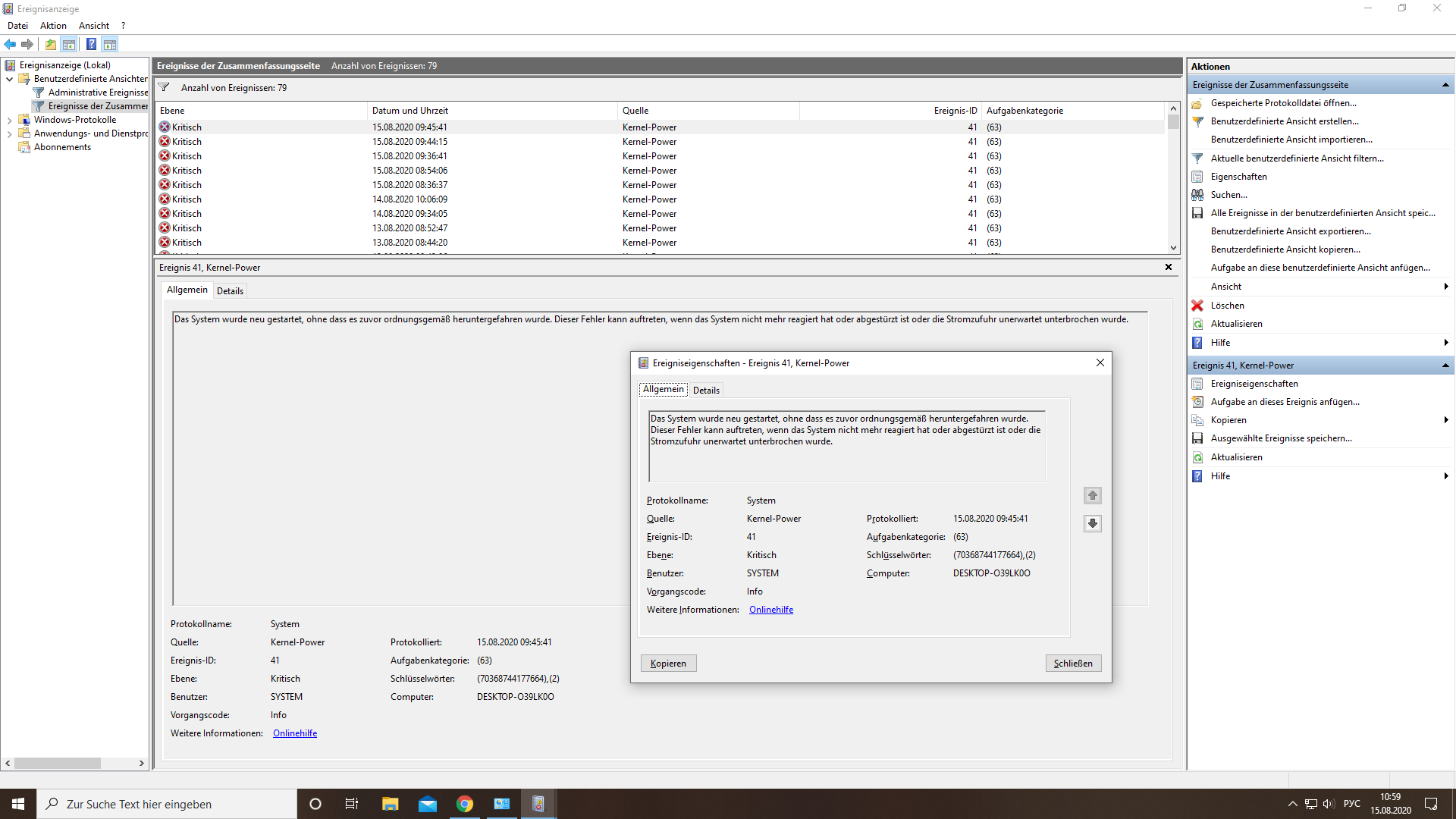Viewport: 1456px width, 819px height.
Task: Open File Explorer from taskbar
Action: pos(390,804)
